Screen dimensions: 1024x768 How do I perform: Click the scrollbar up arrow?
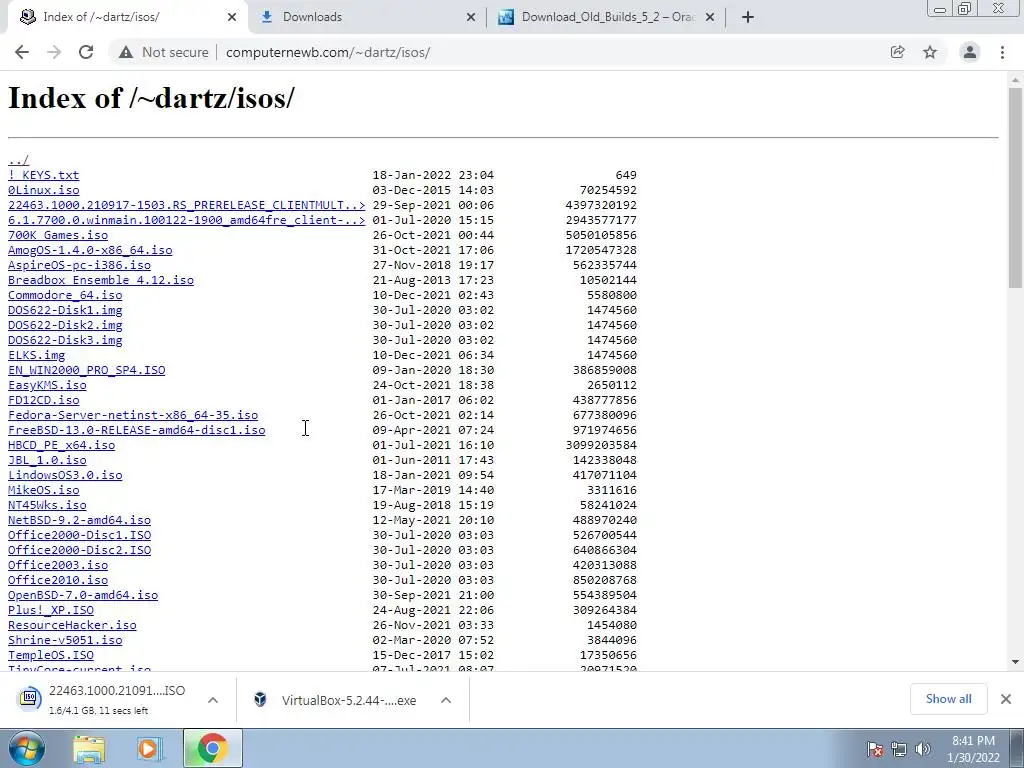pyautogui.click(x=1015, y=80)
